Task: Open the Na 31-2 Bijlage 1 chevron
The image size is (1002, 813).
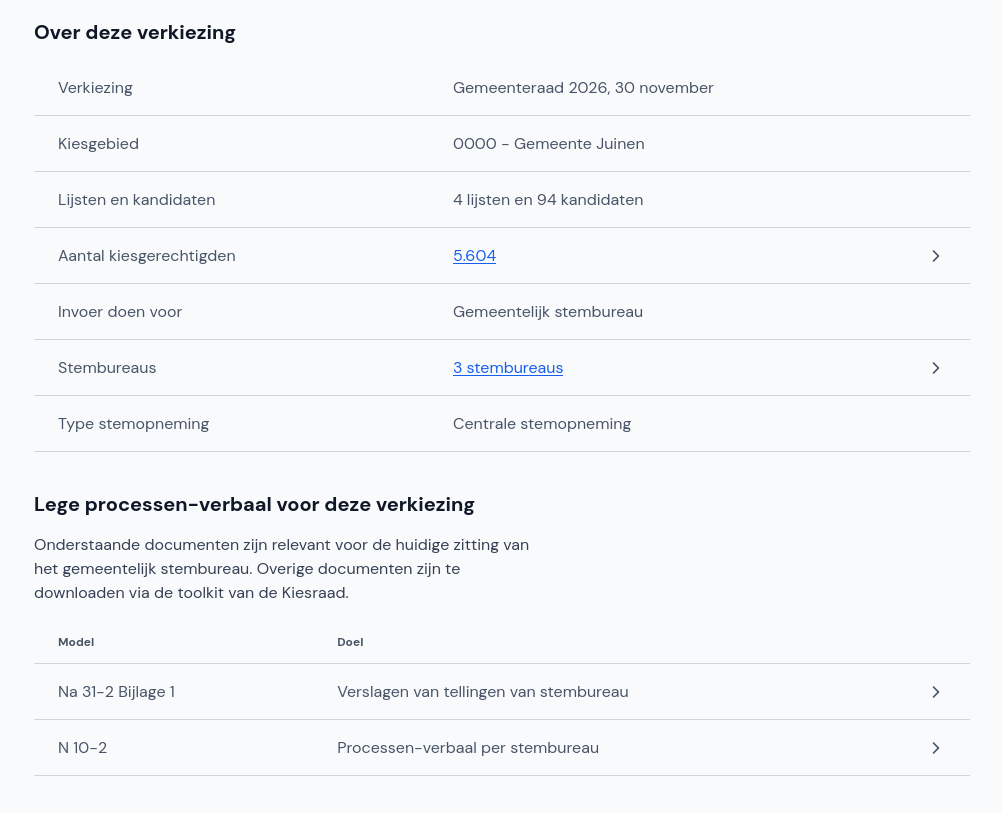Action: tap(936, 692)
